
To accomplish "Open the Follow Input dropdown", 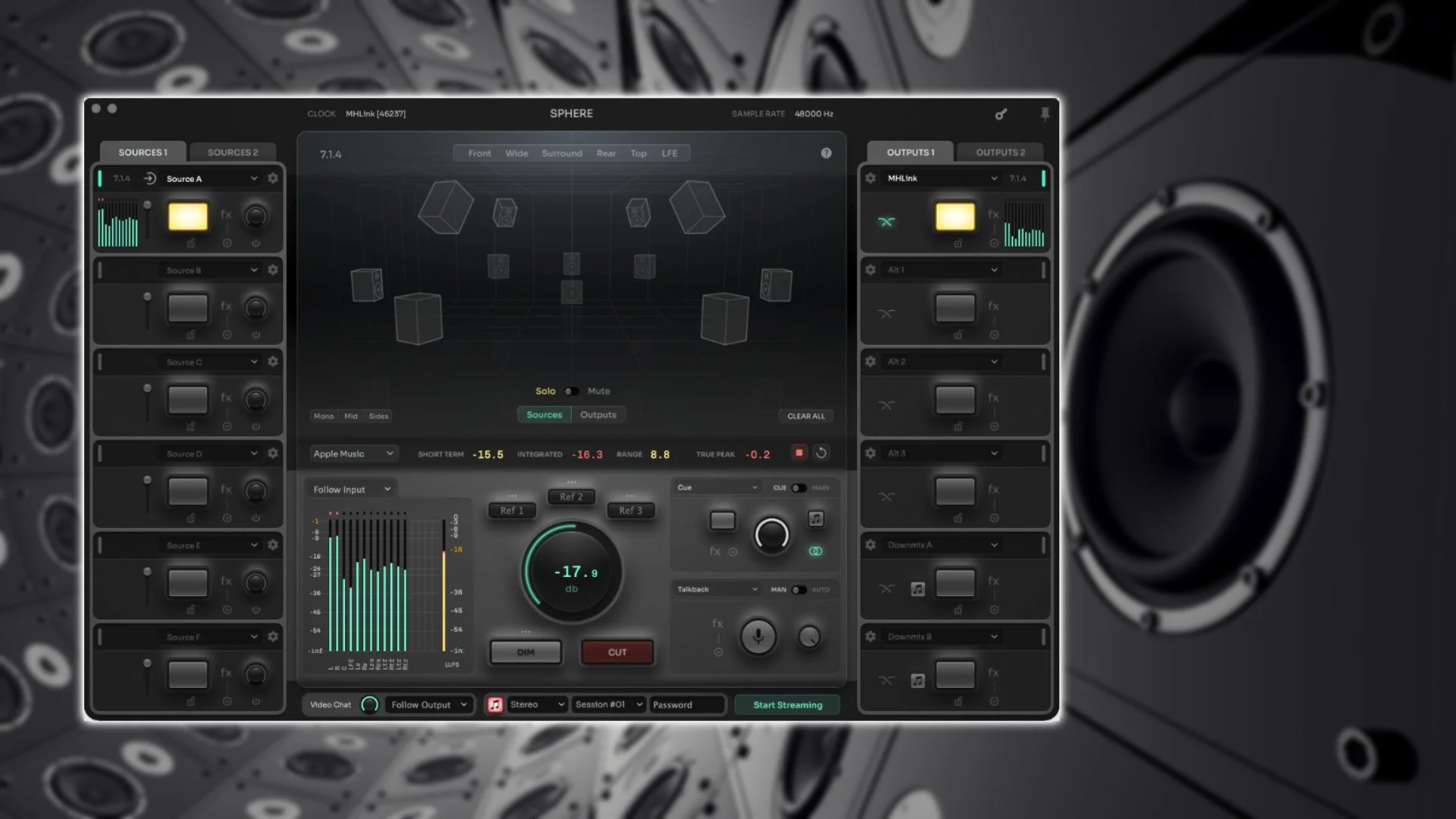I will [350, 489].
